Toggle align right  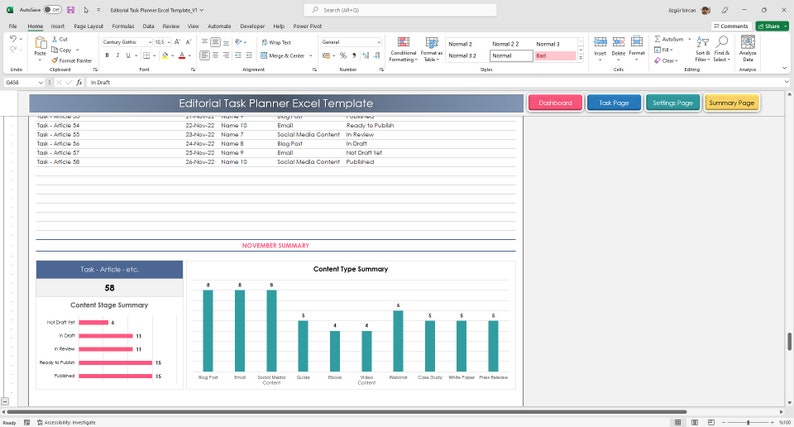pyautogui.click(x=226, y=56)
